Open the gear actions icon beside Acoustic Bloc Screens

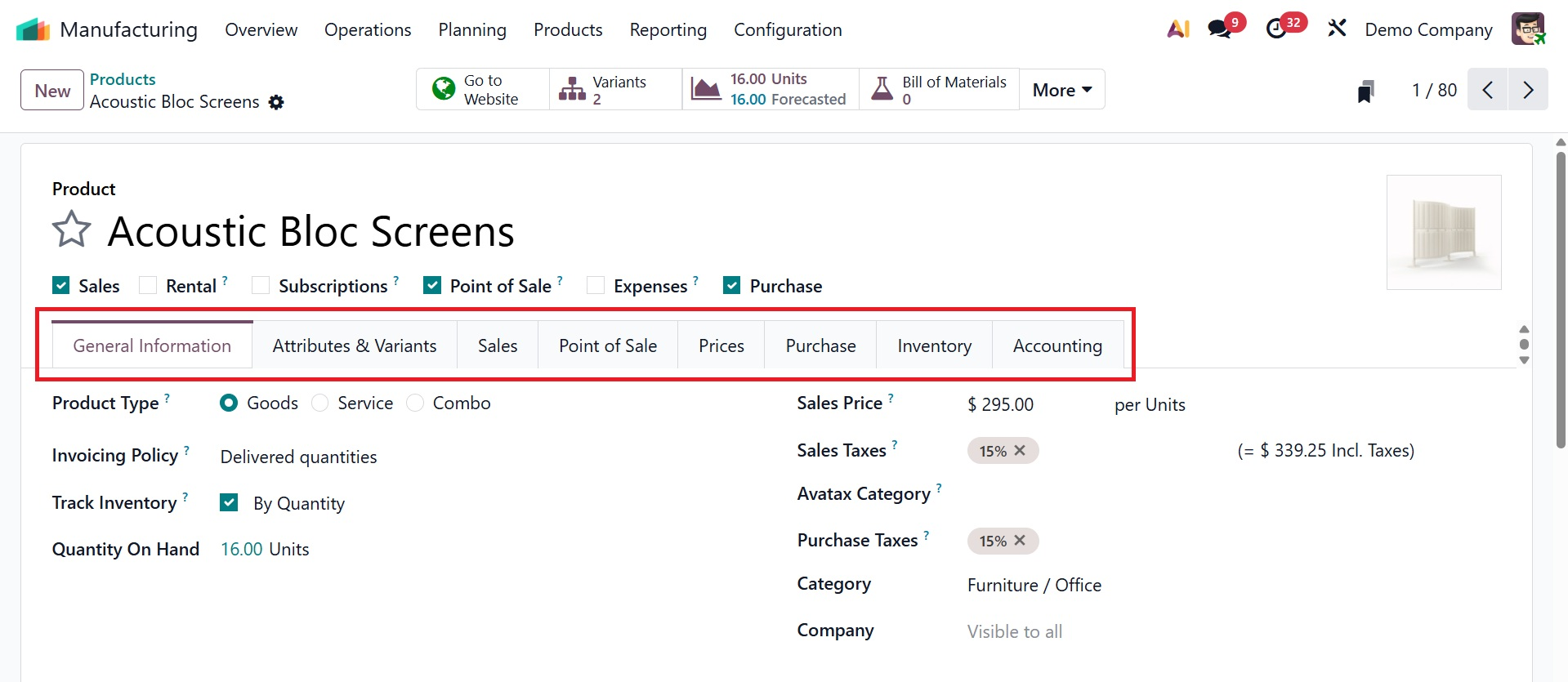click(x=276, y=102)
